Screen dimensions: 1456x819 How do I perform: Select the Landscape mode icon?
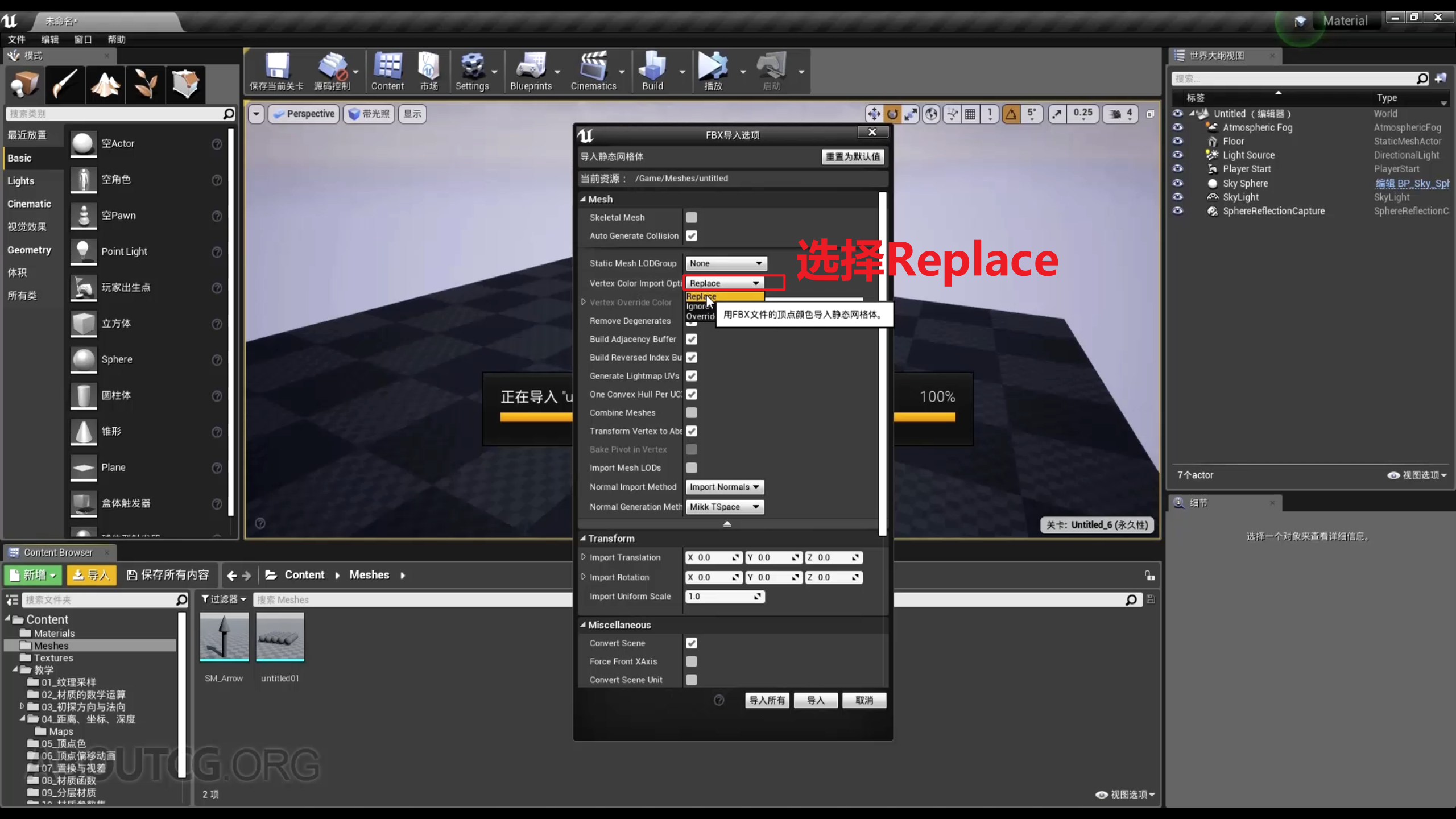click(x=105, y=84)
